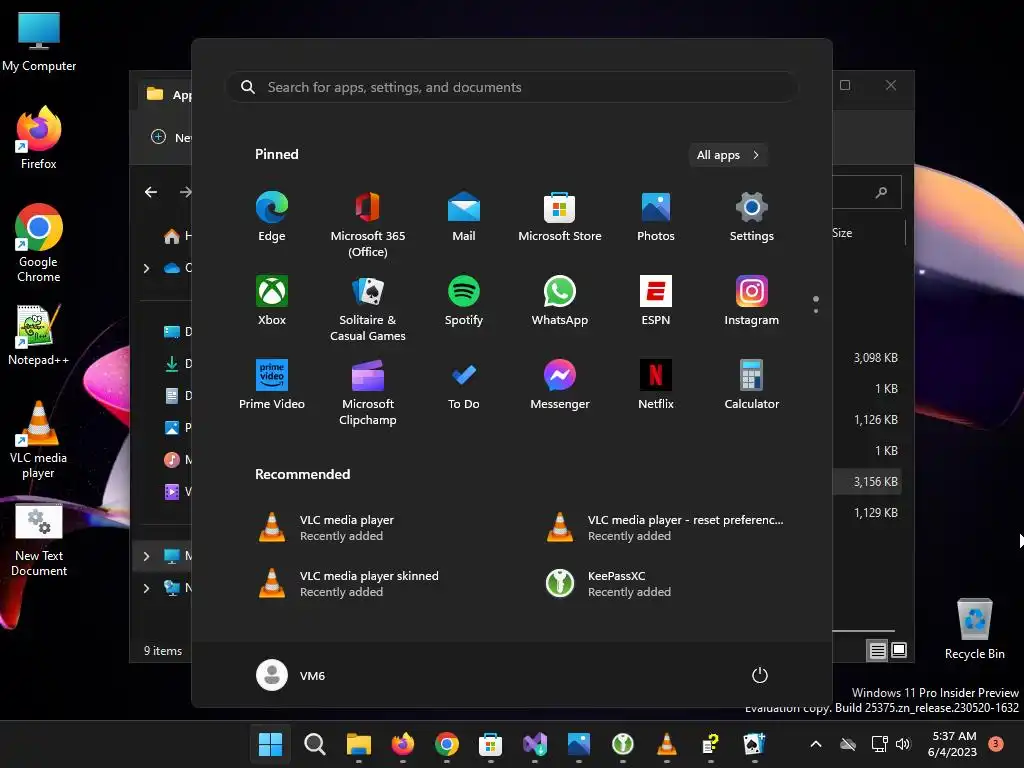Go back in File Explorer window

[151, 192]
